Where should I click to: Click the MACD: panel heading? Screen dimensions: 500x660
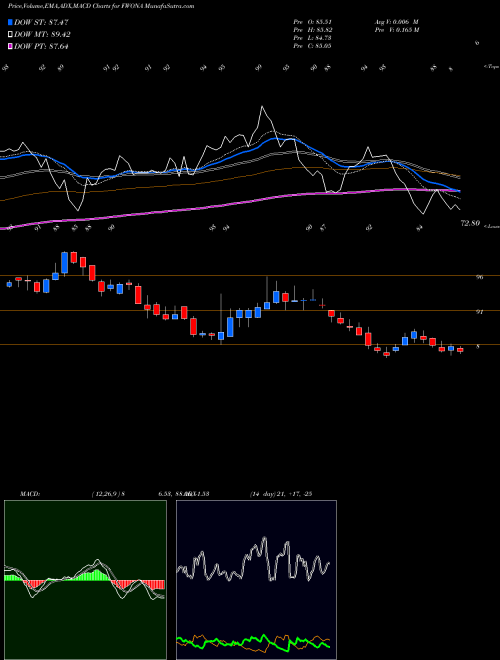[x=29, y=494]
